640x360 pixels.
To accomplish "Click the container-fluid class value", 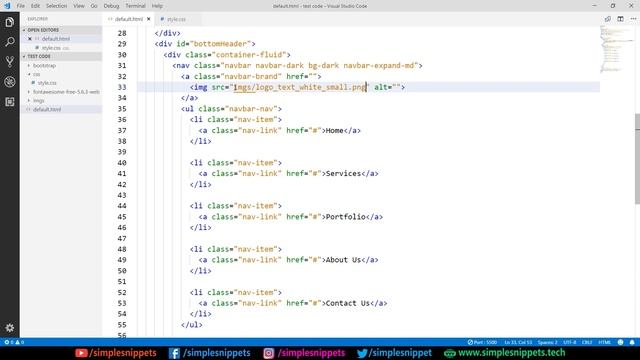I will pos(249,55).
